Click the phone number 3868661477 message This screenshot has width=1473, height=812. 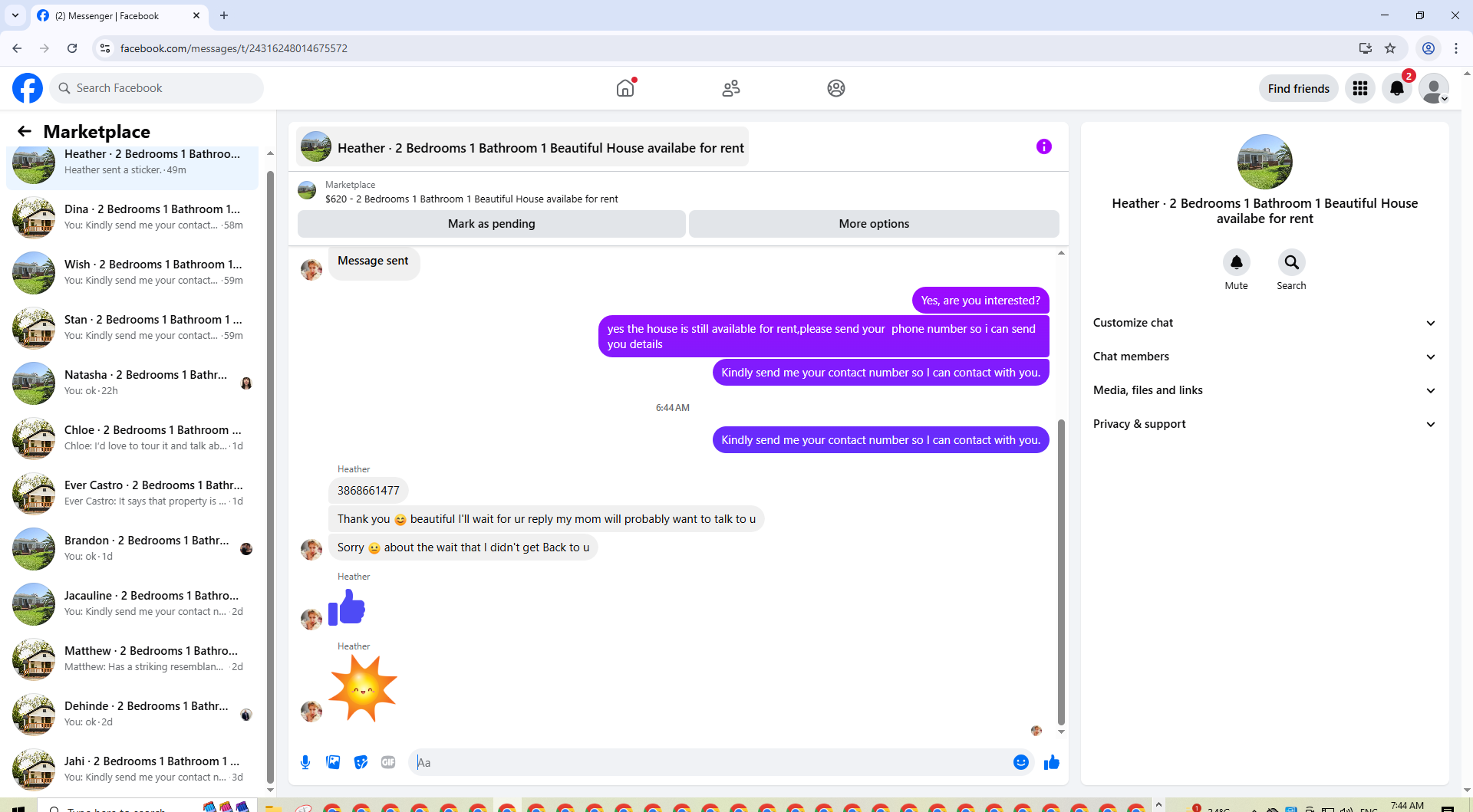pyautogui.click(x=368, y=491)
